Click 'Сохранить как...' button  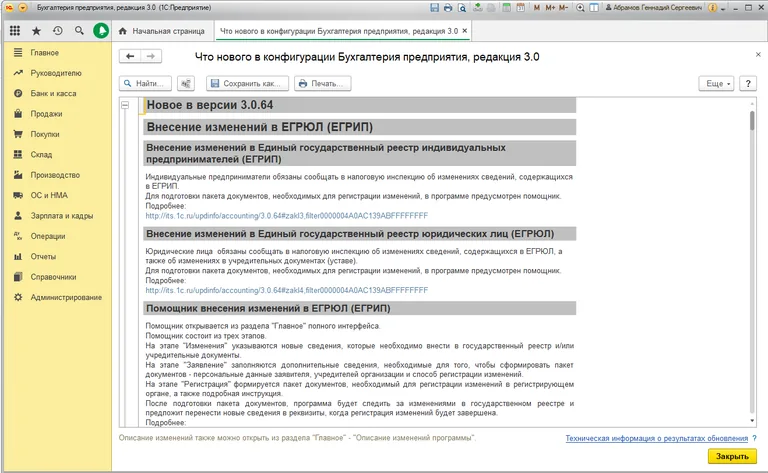248,84
